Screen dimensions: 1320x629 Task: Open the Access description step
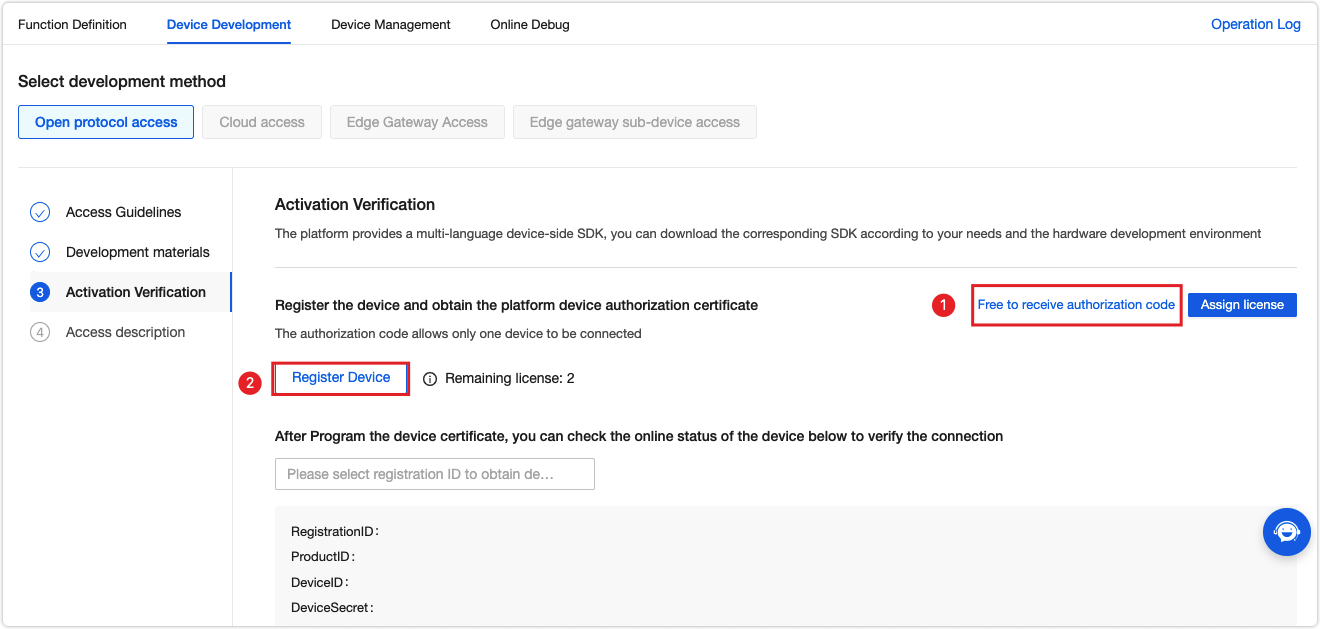pos(125,332)
